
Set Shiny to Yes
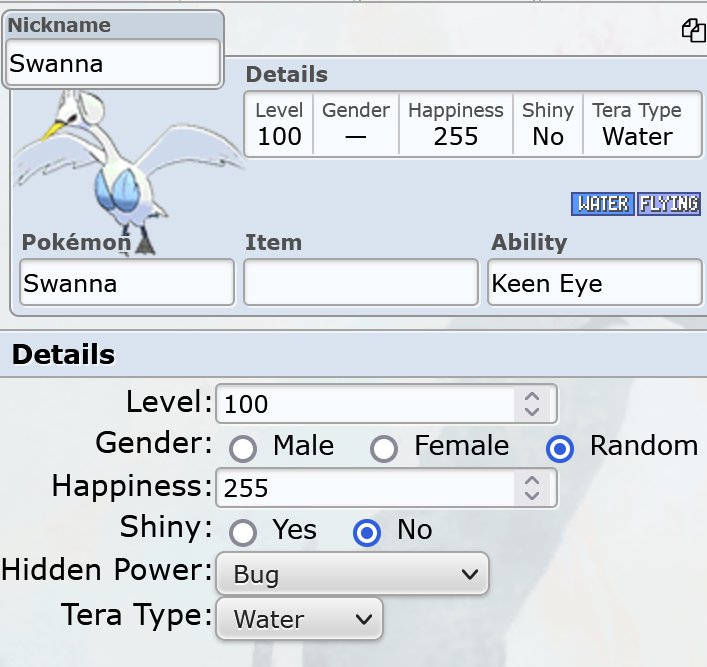click(243, 533)
